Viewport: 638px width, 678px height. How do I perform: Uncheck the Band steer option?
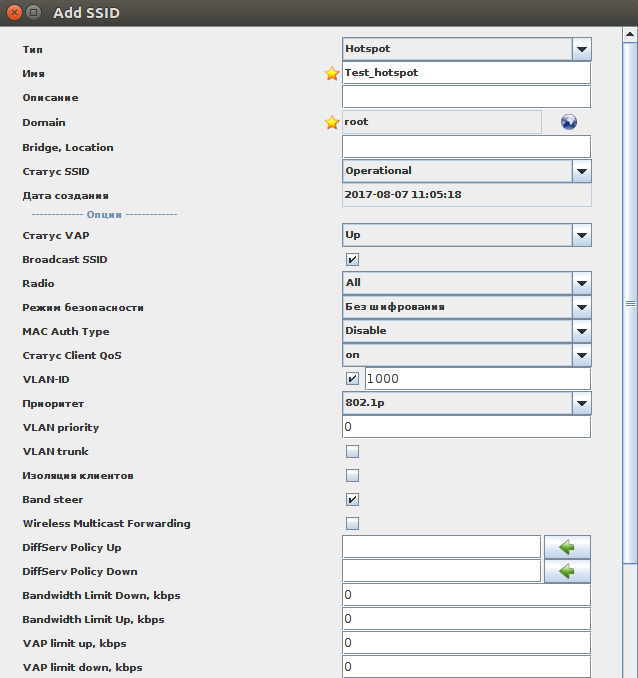pyautogui.click(x=352, y=500)
